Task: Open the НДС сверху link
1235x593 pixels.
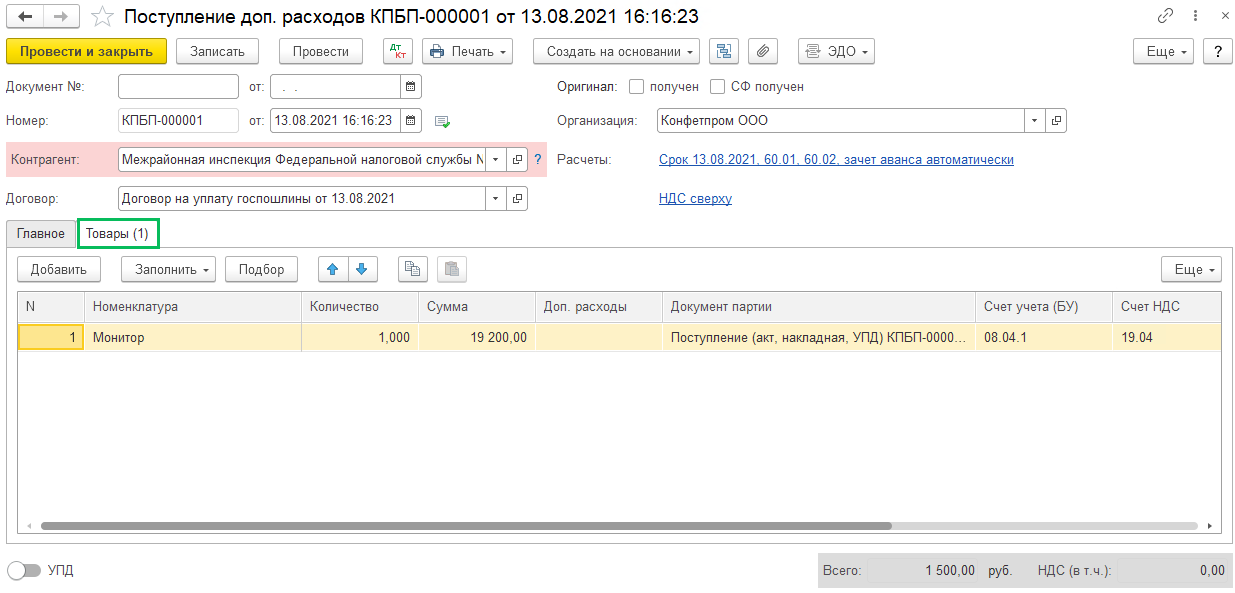Action: pyautogui.click(x=695, y=198)
